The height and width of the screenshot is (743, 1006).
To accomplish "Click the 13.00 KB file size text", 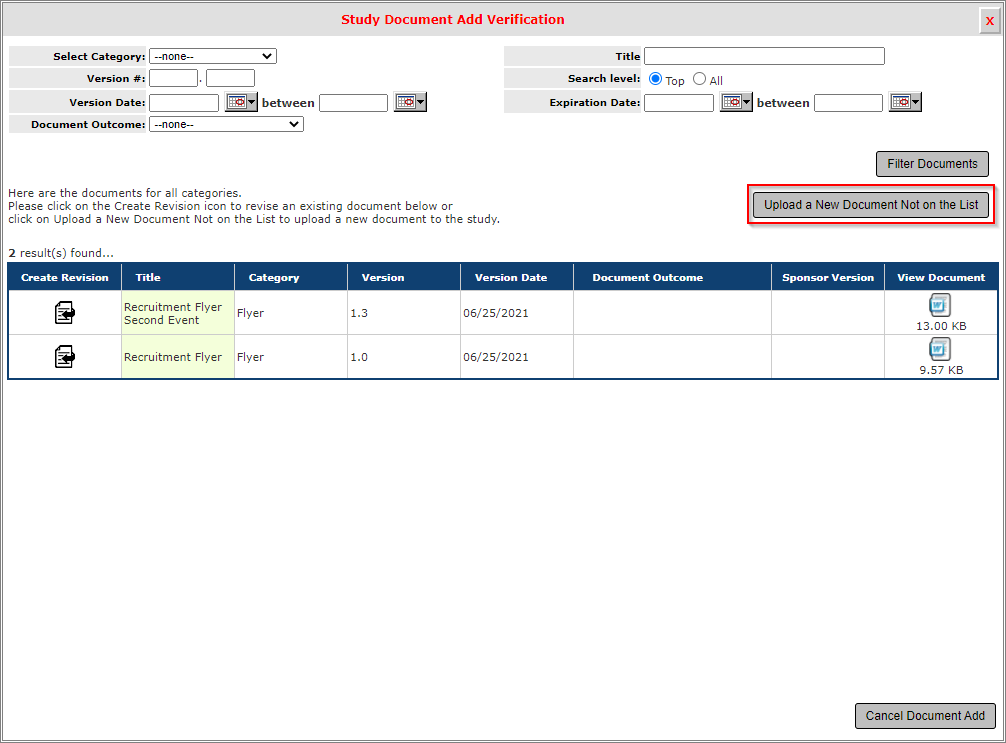I will pyautogui.click(x=941, y=326).
